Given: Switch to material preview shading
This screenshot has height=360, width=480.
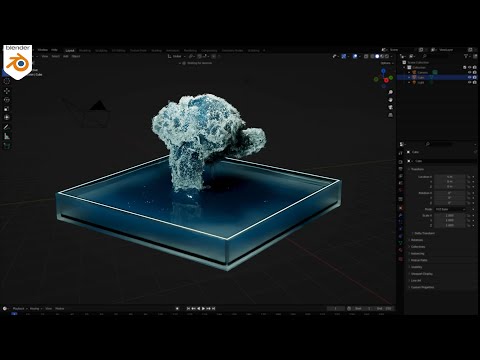Looking at the screenshot, I should [382, 56].
